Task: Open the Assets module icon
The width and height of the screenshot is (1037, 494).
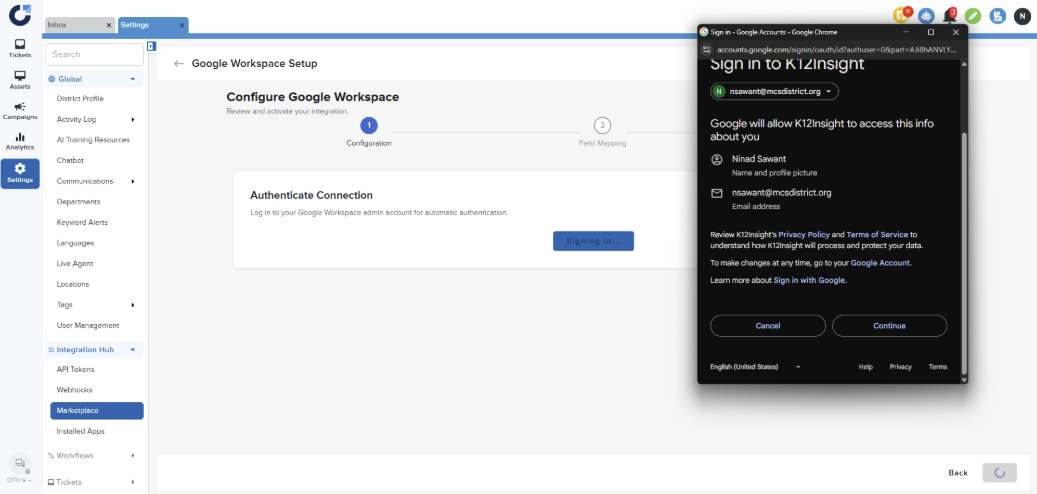Action: tap(20, 80)
